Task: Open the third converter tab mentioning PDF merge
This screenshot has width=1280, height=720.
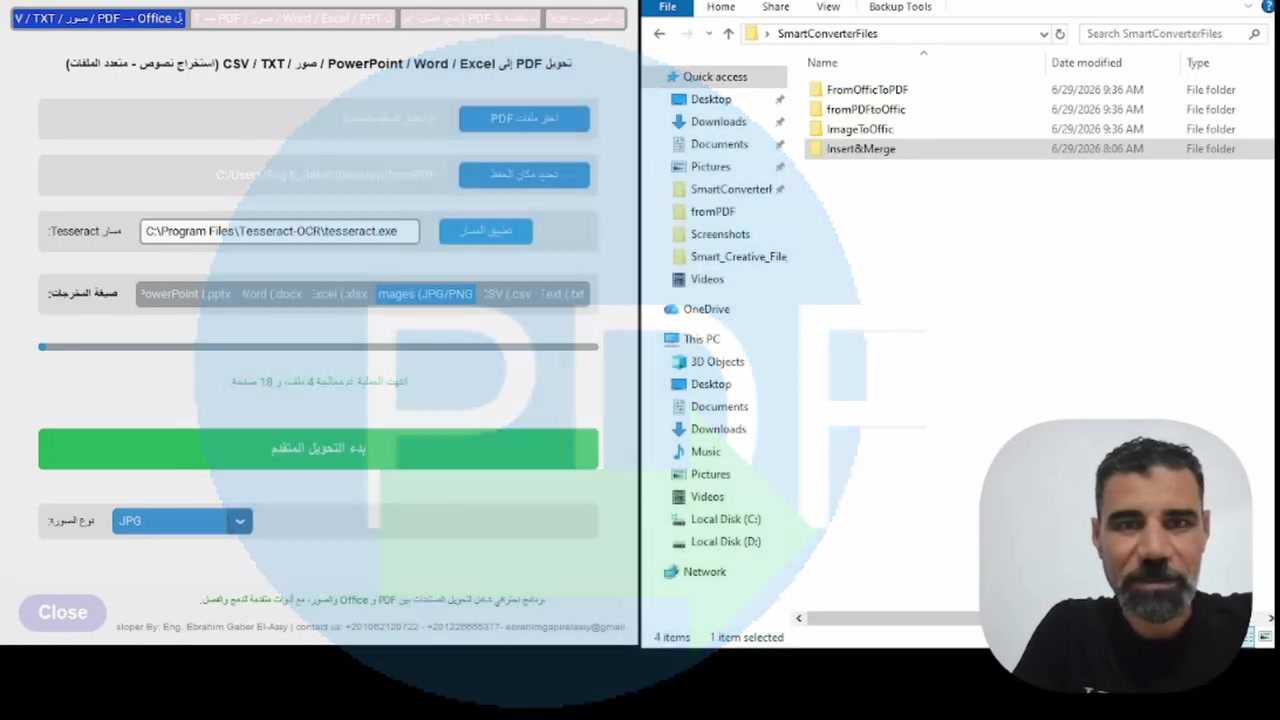Action: [x=469, y=18]
